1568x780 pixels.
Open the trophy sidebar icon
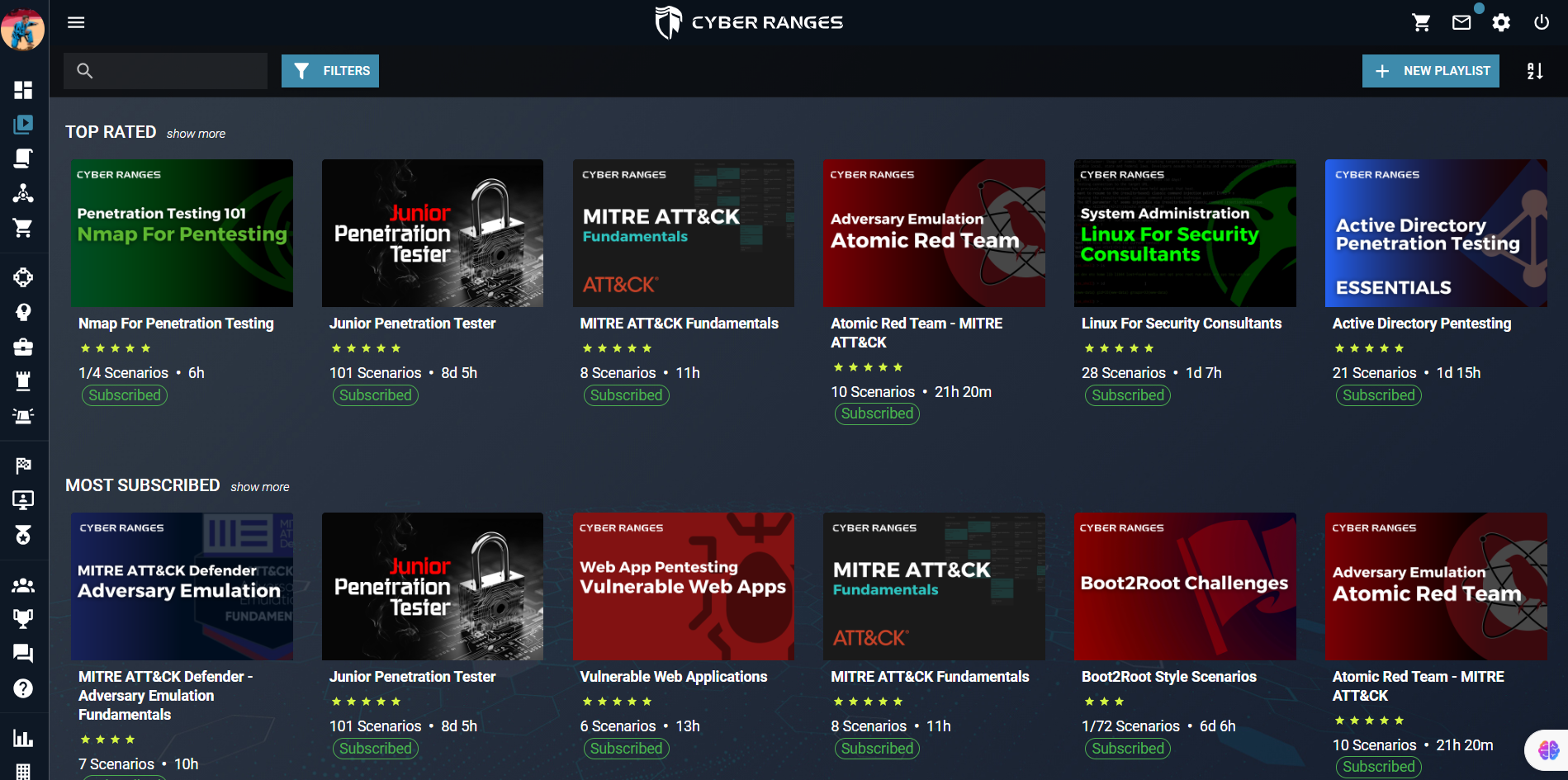coord(23,619)
